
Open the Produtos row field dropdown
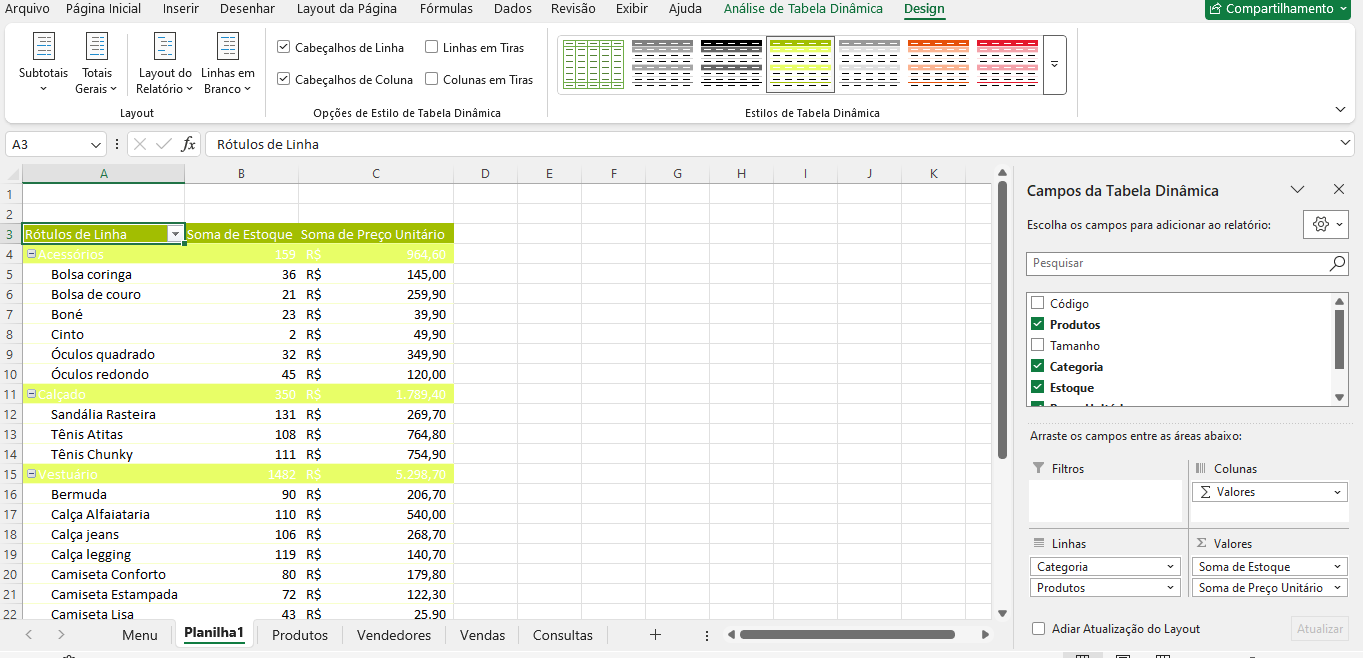pos(1171,588)
